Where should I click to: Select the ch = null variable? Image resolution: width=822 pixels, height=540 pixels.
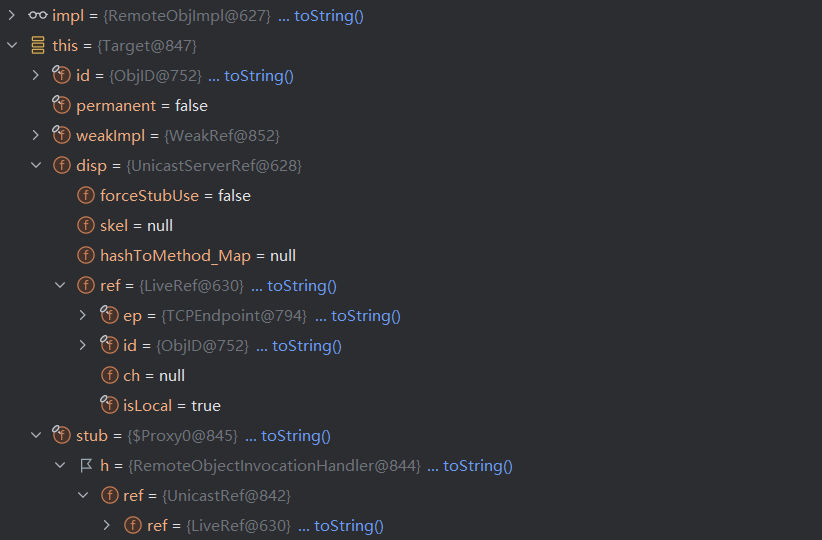[154, 376]
